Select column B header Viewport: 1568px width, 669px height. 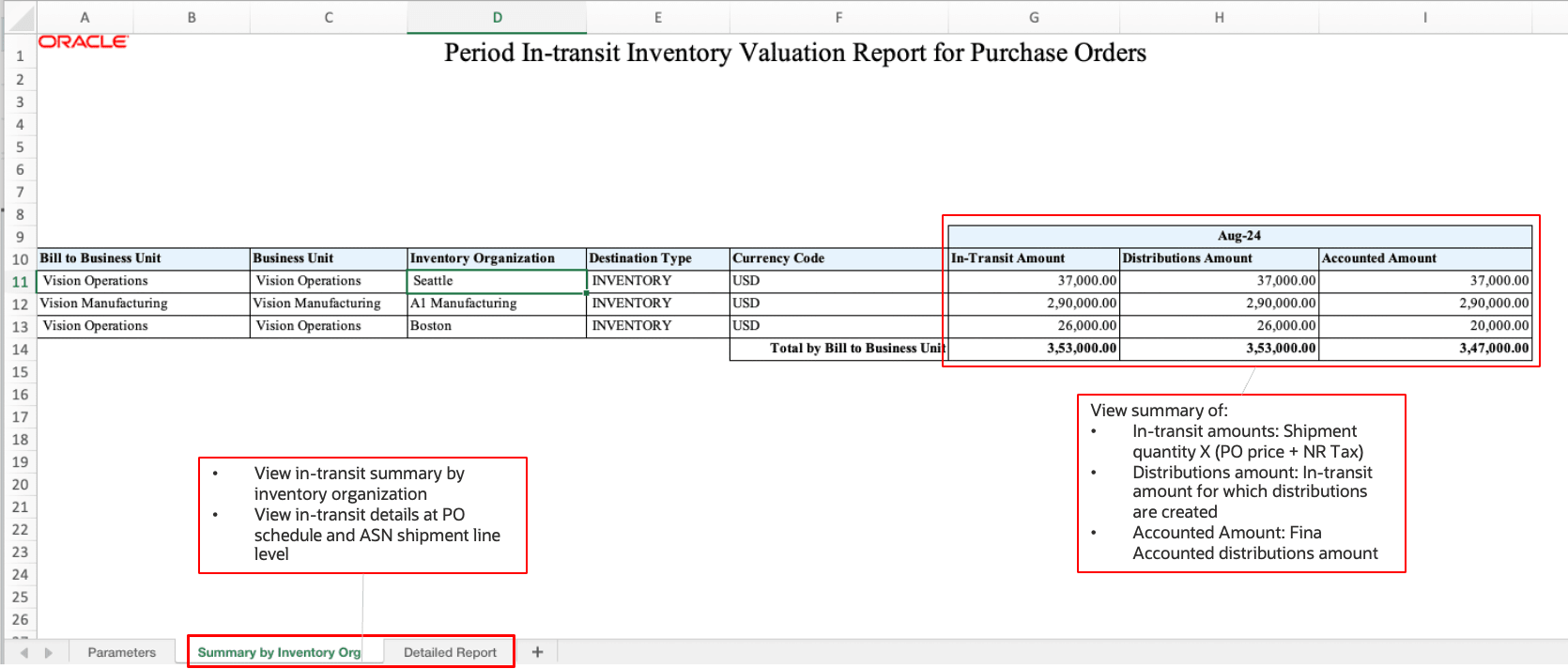coord(192,17)
